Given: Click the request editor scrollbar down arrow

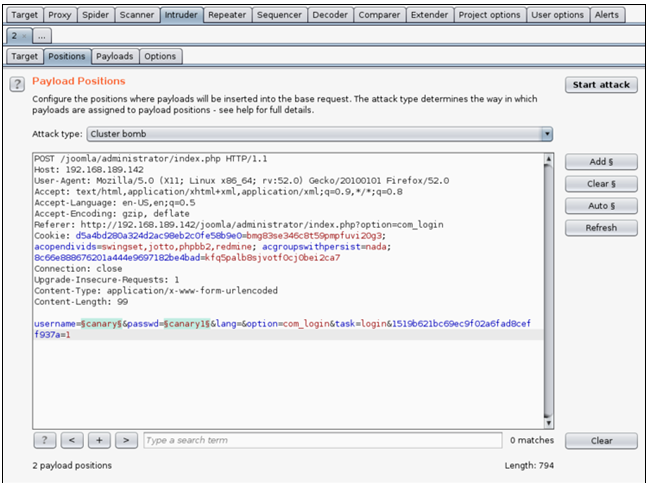Looking at the screenshot, I should 548,423.
